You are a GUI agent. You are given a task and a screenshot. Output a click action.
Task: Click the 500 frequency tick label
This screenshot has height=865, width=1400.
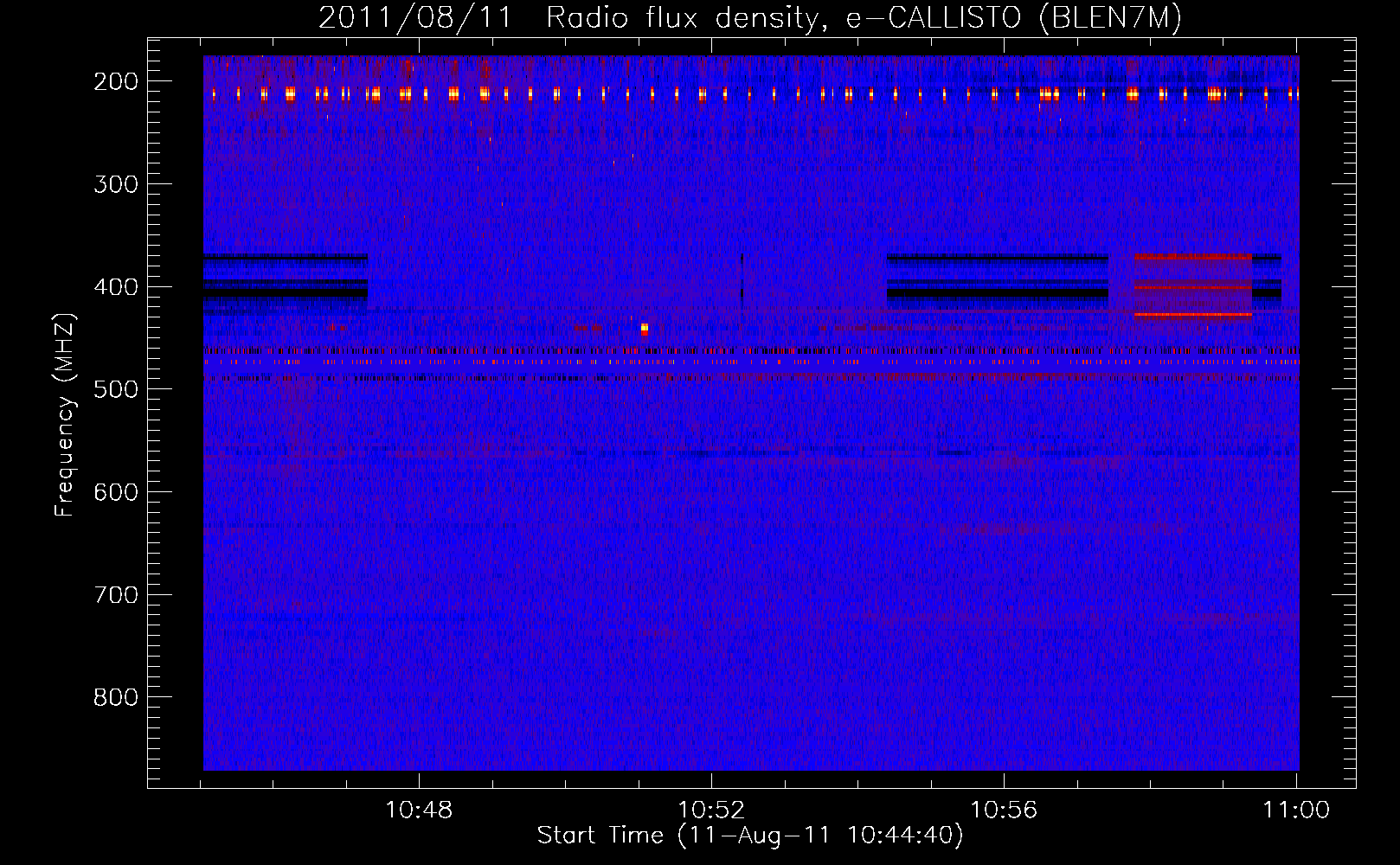(x=116, y=389)
